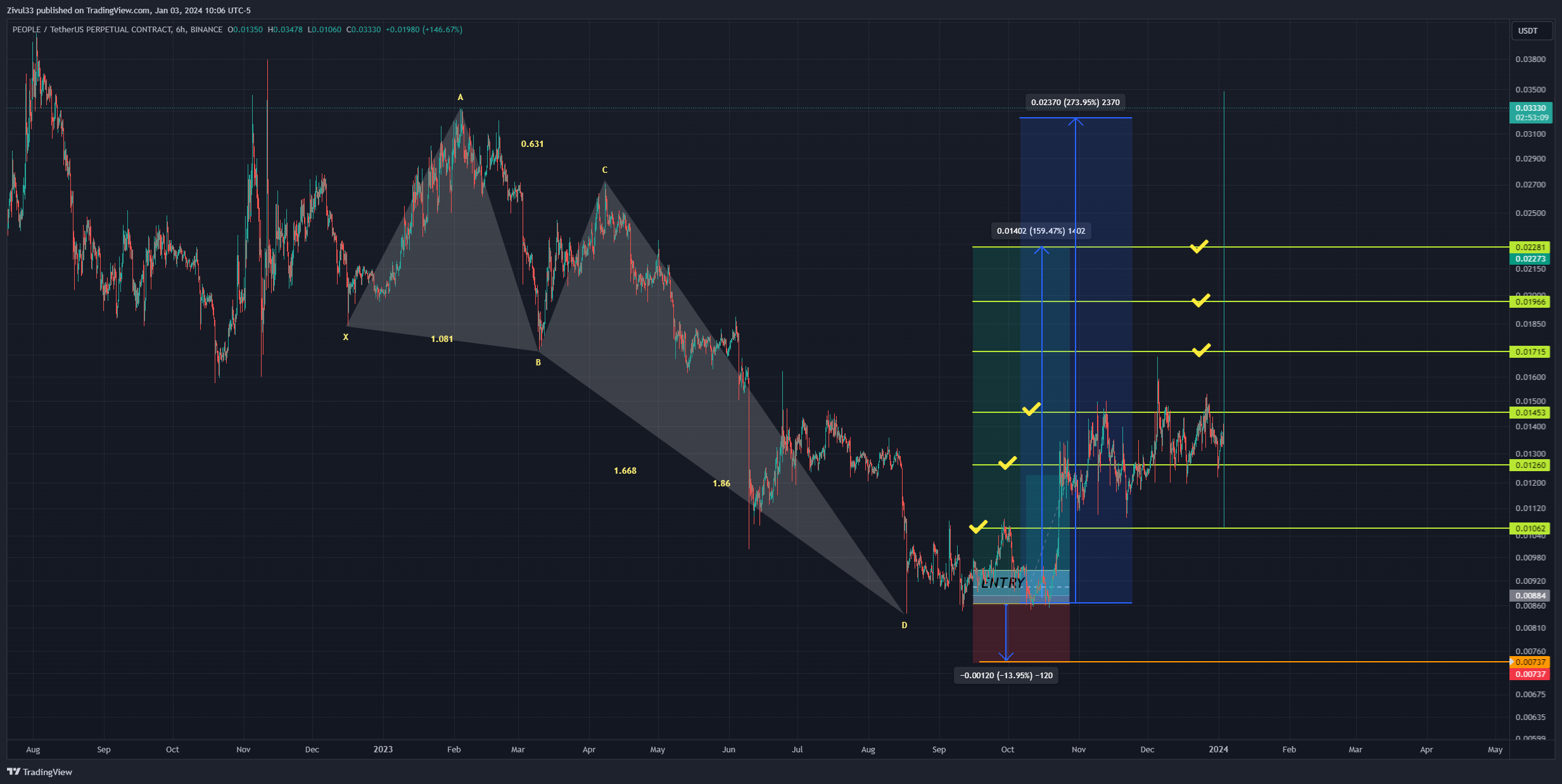Click the 1.668 ratio label
Image resolution: width=1562 pixels, height=784 pixels.
coord(625,471)
